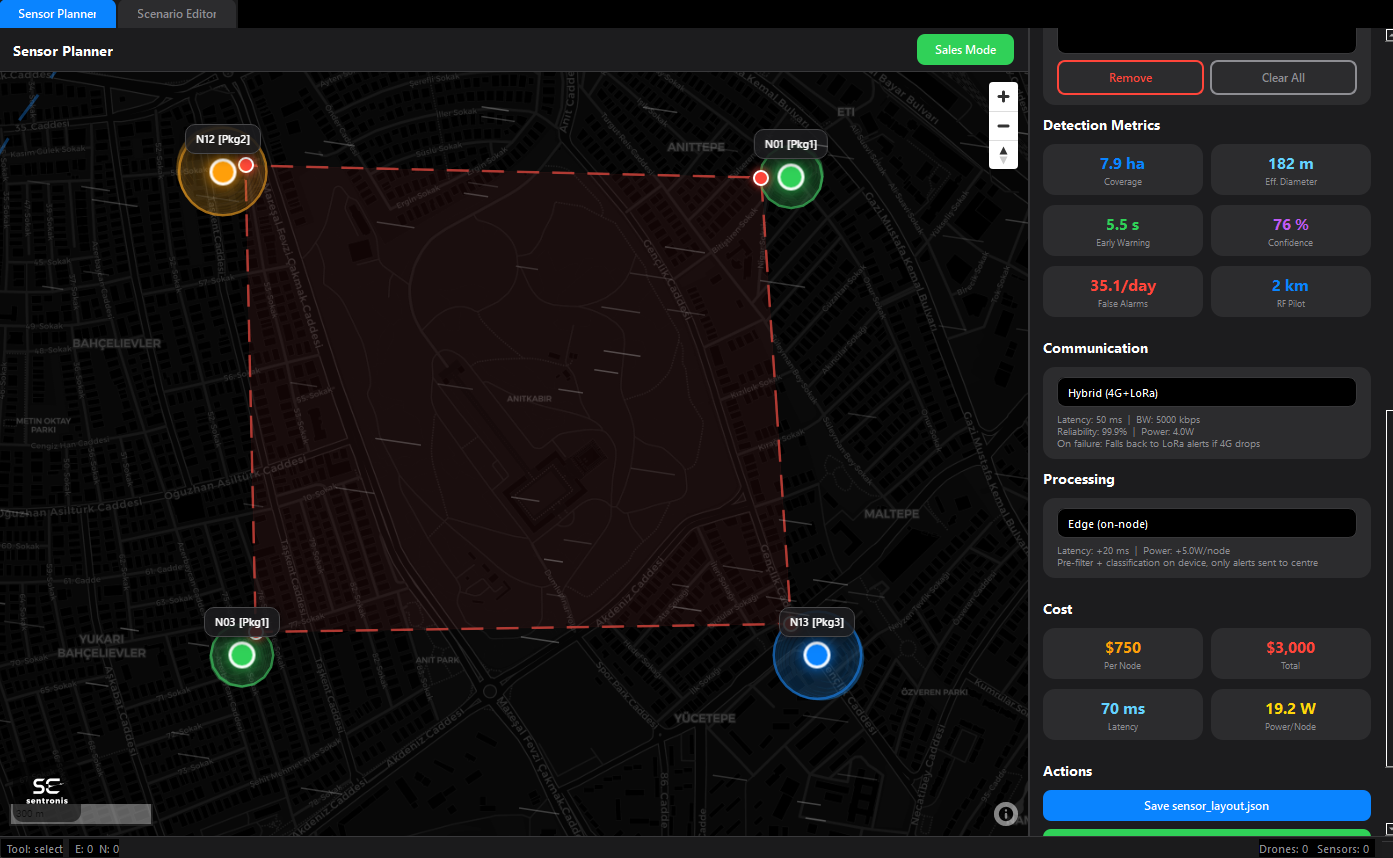Select the Sensor Planner tab
The height and width of the screenshot is (858, 1393).
57,14
